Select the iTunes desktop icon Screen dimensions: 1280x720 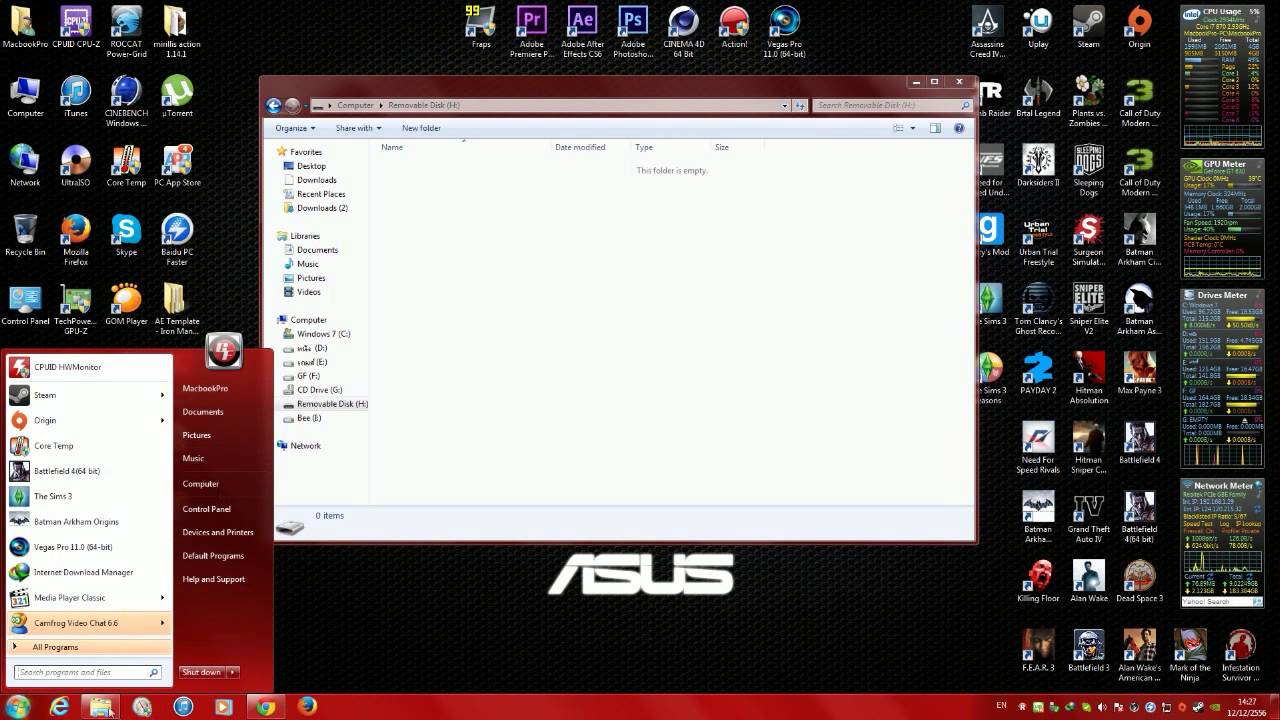click(x=75, y=98)
